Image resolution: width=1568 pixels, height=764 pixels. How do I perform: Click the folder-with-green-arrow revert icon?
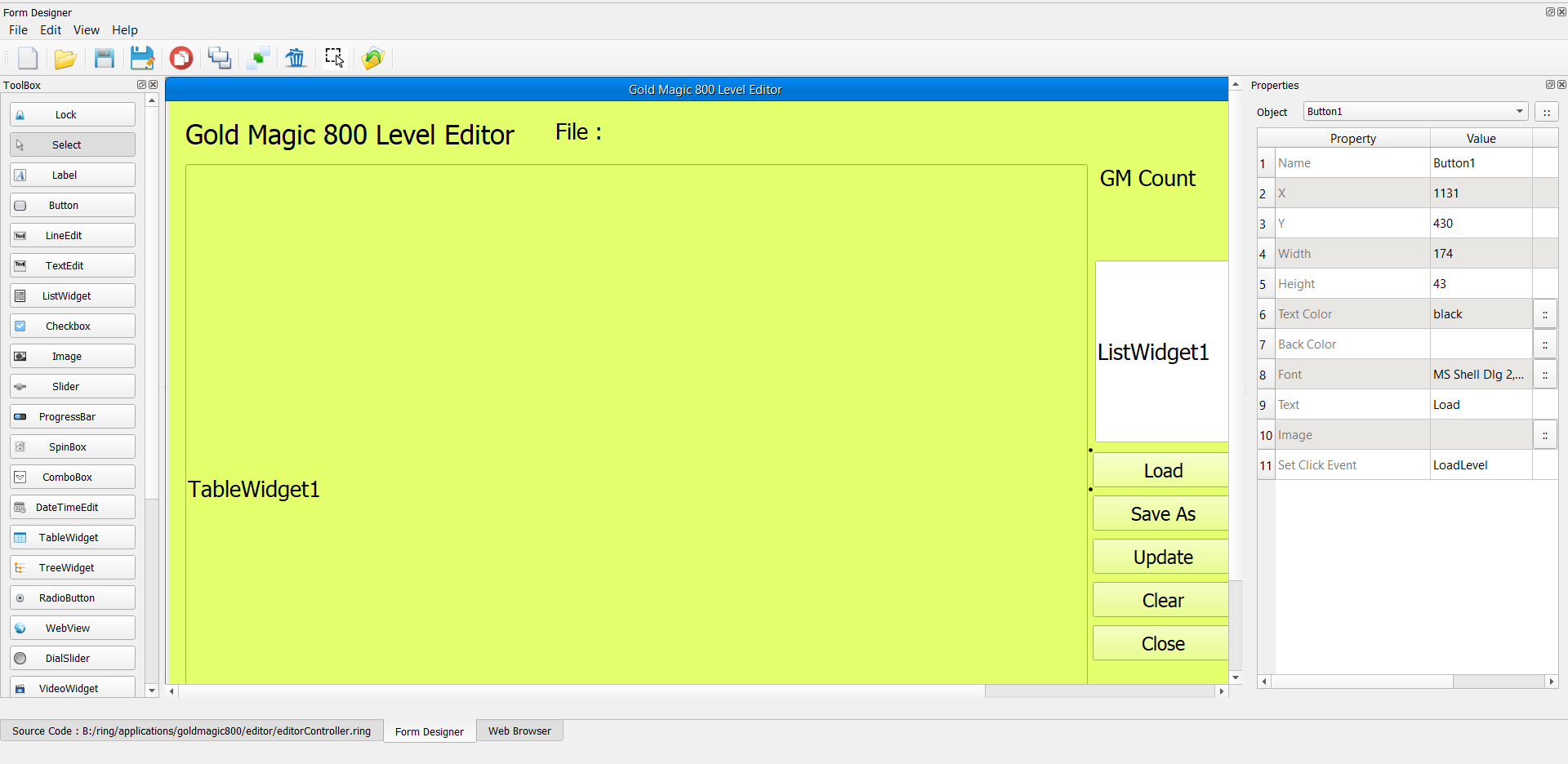[x=372, y=58]
